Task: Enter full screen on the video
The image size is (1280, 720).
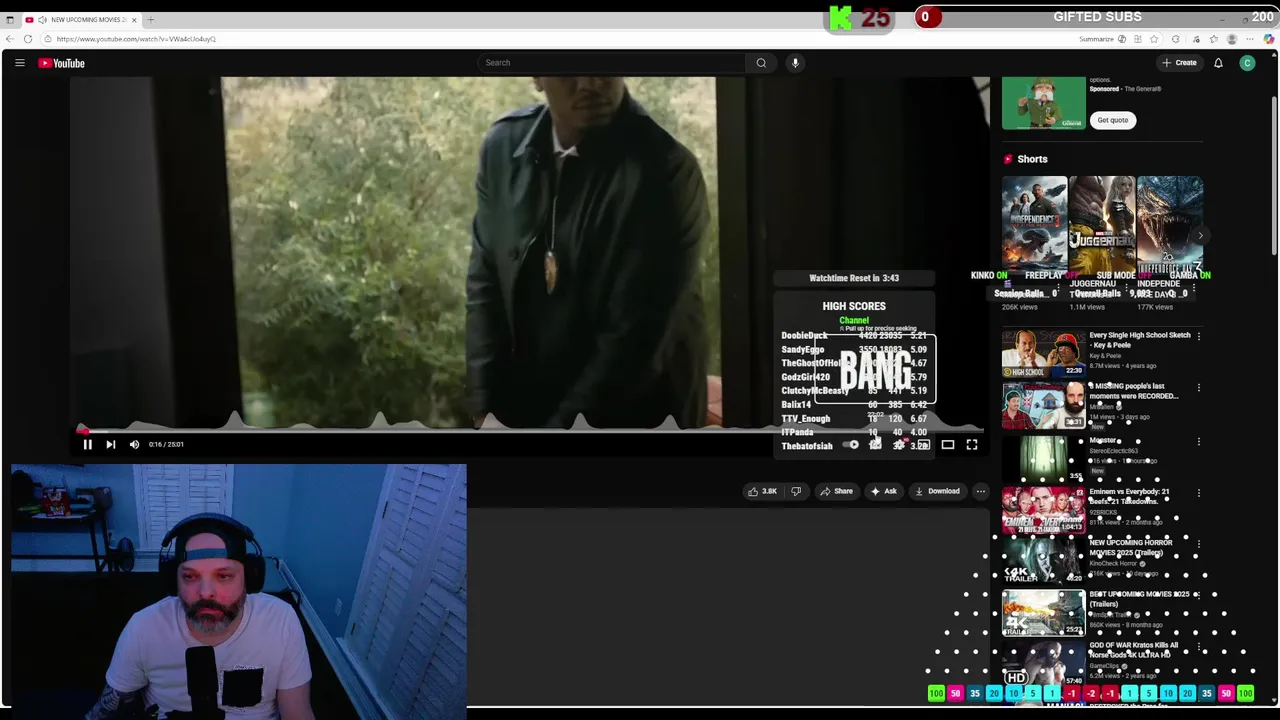Action: coord(971,445)
